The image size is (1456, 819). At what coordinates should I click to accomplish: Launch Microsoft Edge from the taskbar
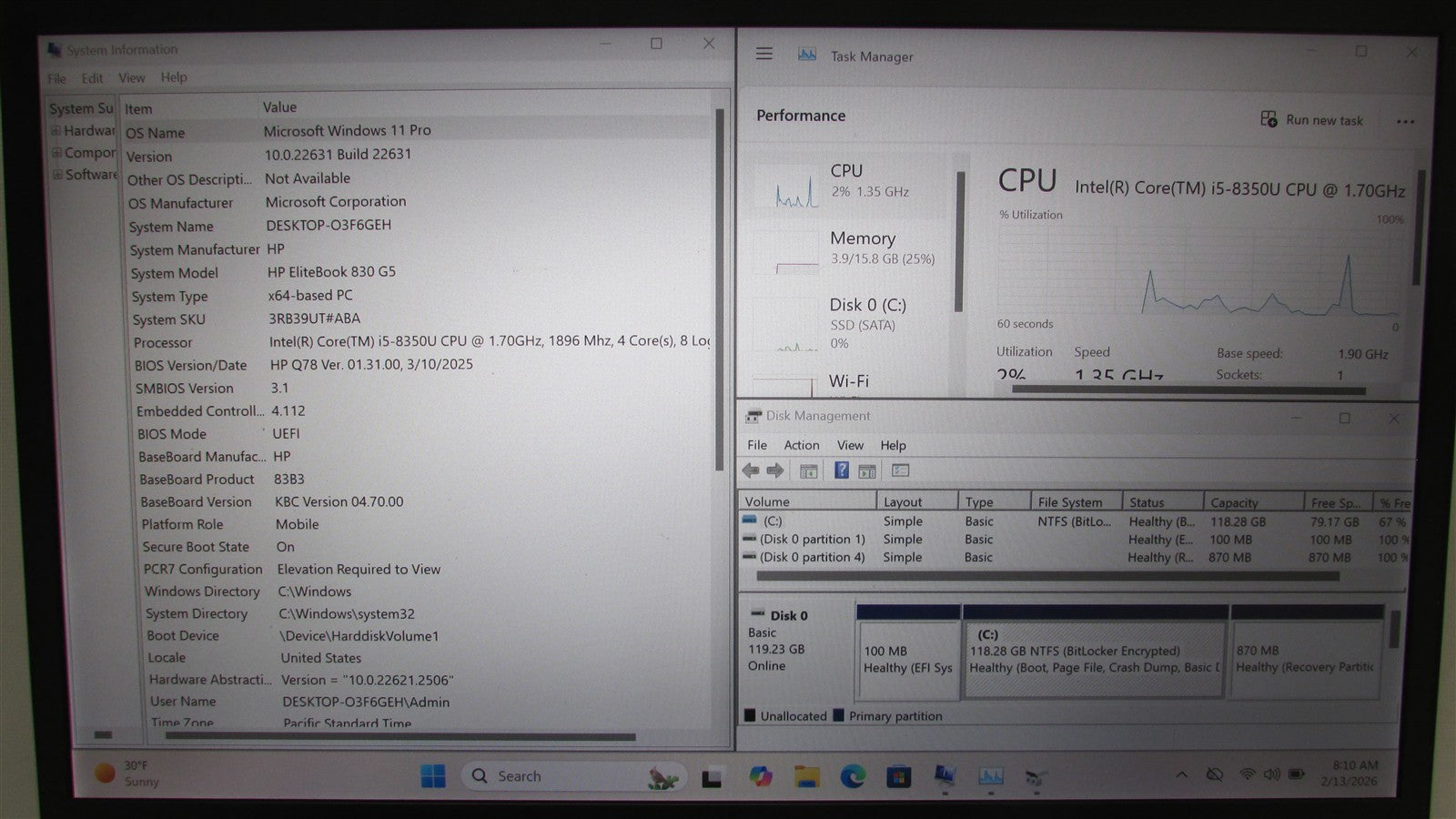(x=852, y=776)
